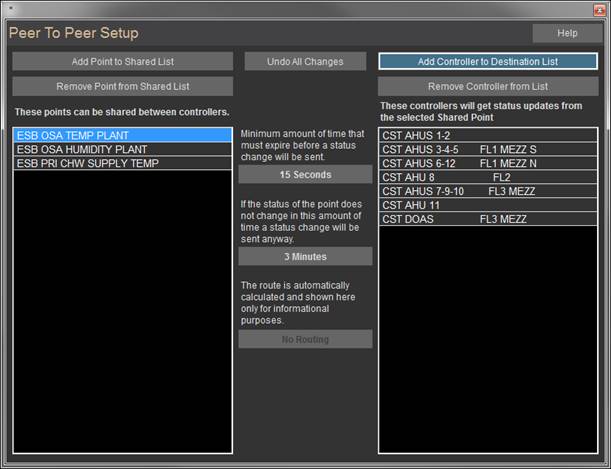Select CST AHU 11 controller
611x469 pixels.
pos(487,205)
